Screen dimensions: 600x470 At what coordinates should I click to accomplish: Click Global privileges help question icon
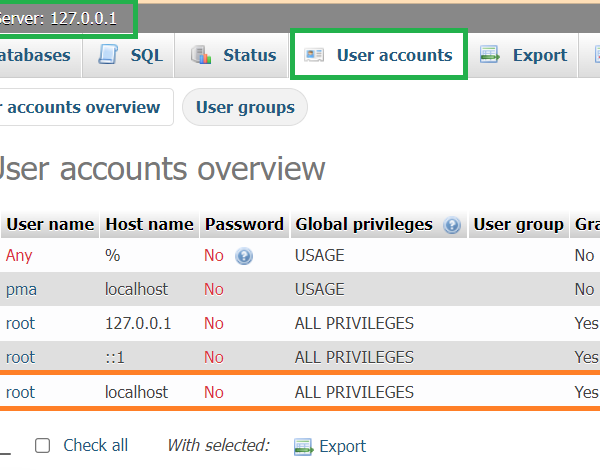(452, 225)
